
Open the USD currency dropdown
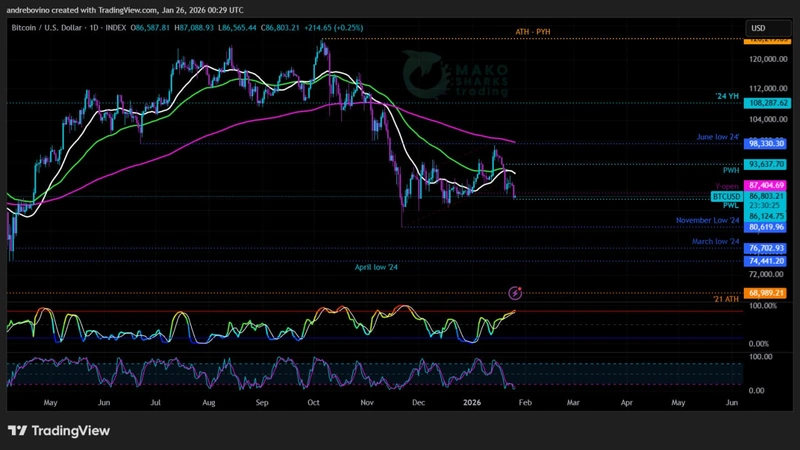pos(758,28)
